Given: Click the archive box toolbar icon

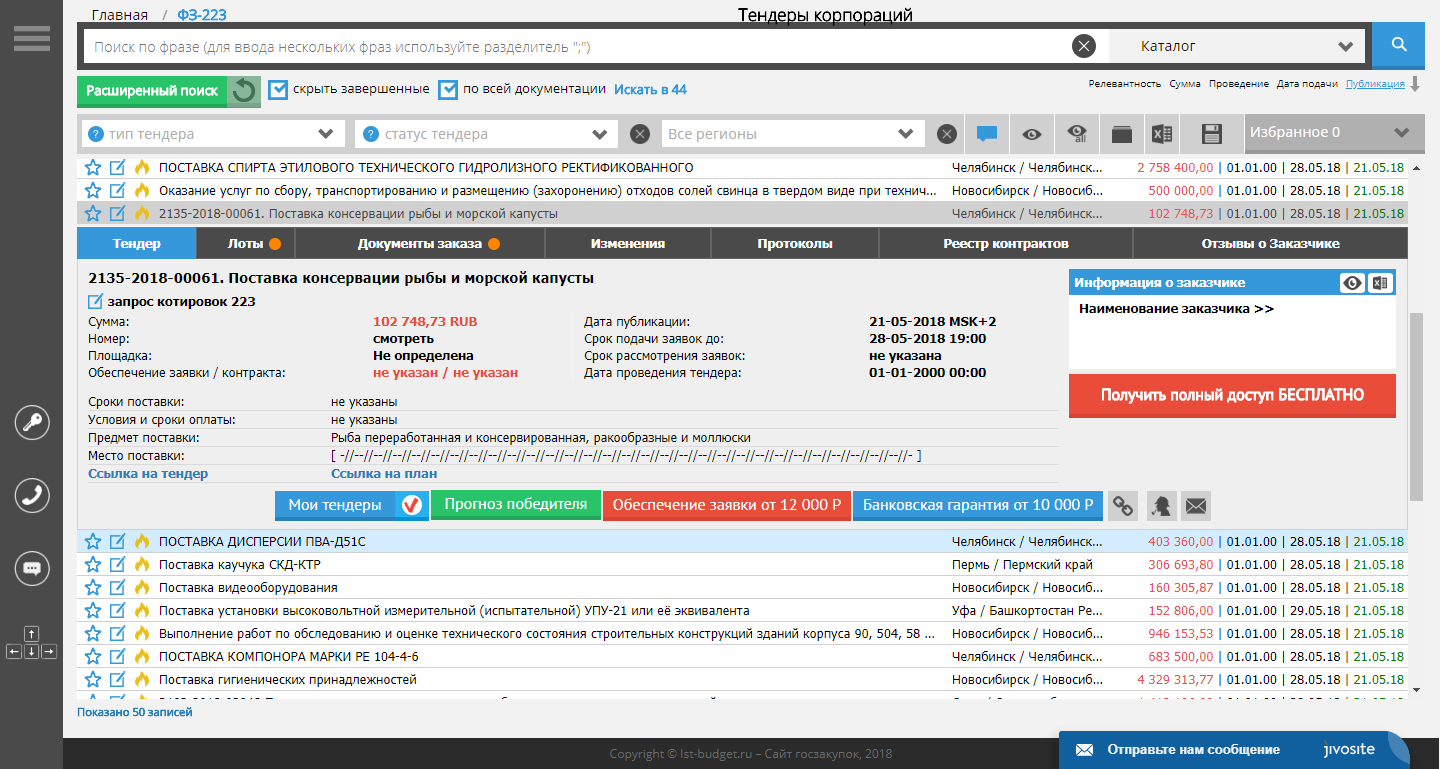Looking at the screenshot, I should click(x=1121, y=134).
